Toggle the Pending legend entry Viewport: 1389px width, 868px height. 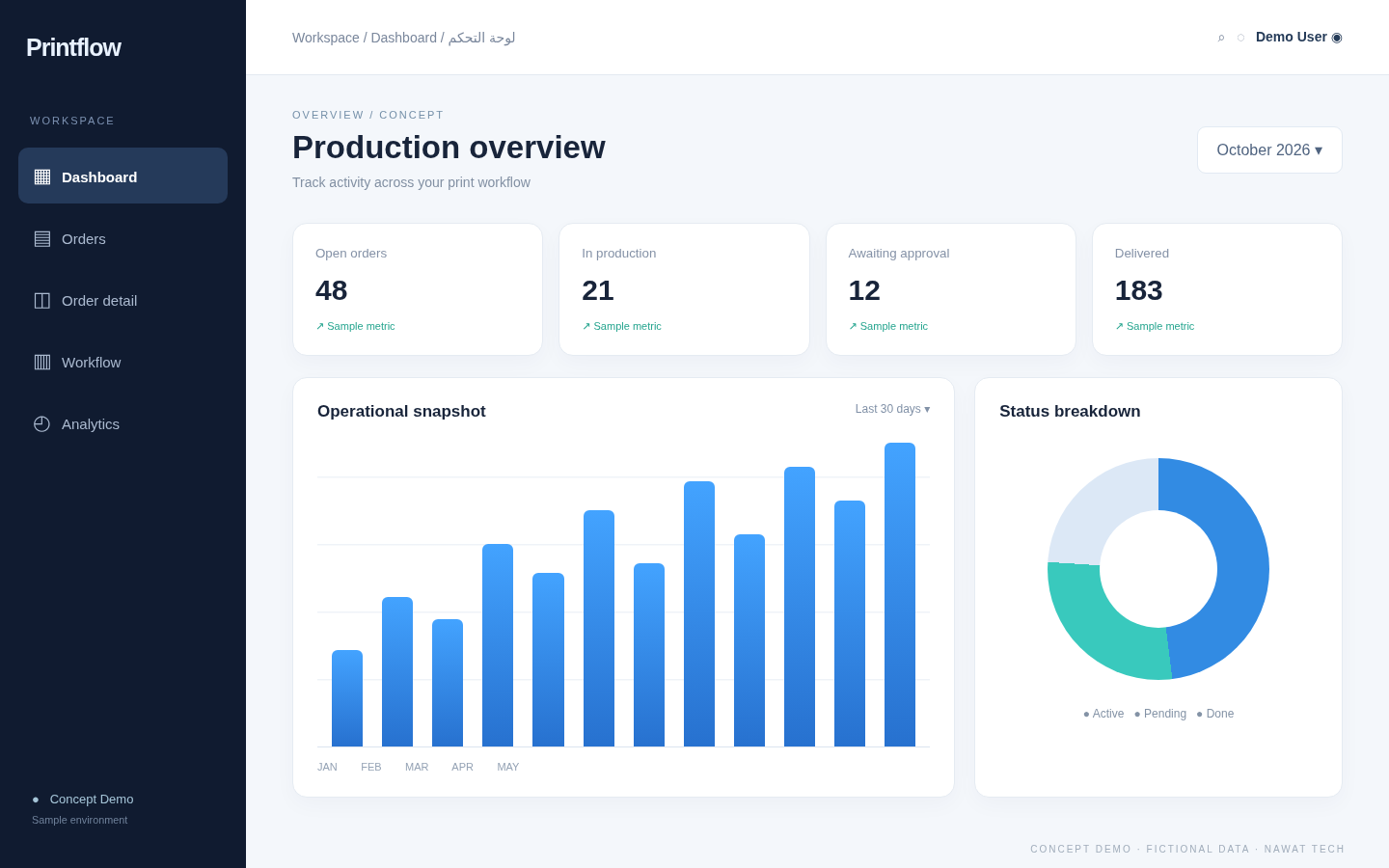[x=1160, y=714]
